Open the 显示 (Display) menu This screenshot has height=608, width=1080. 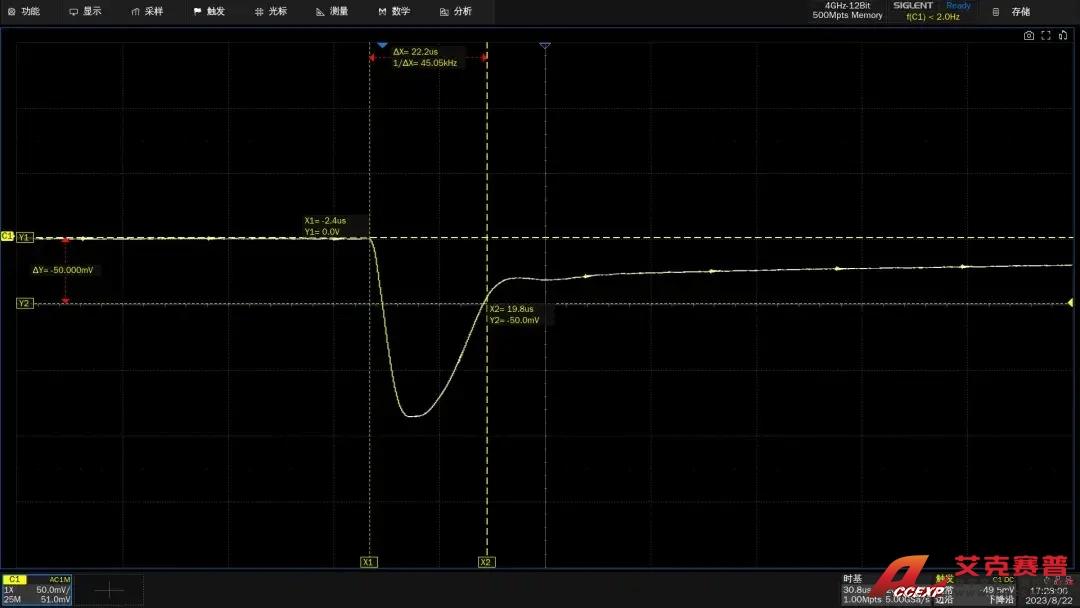coord(85,11)
